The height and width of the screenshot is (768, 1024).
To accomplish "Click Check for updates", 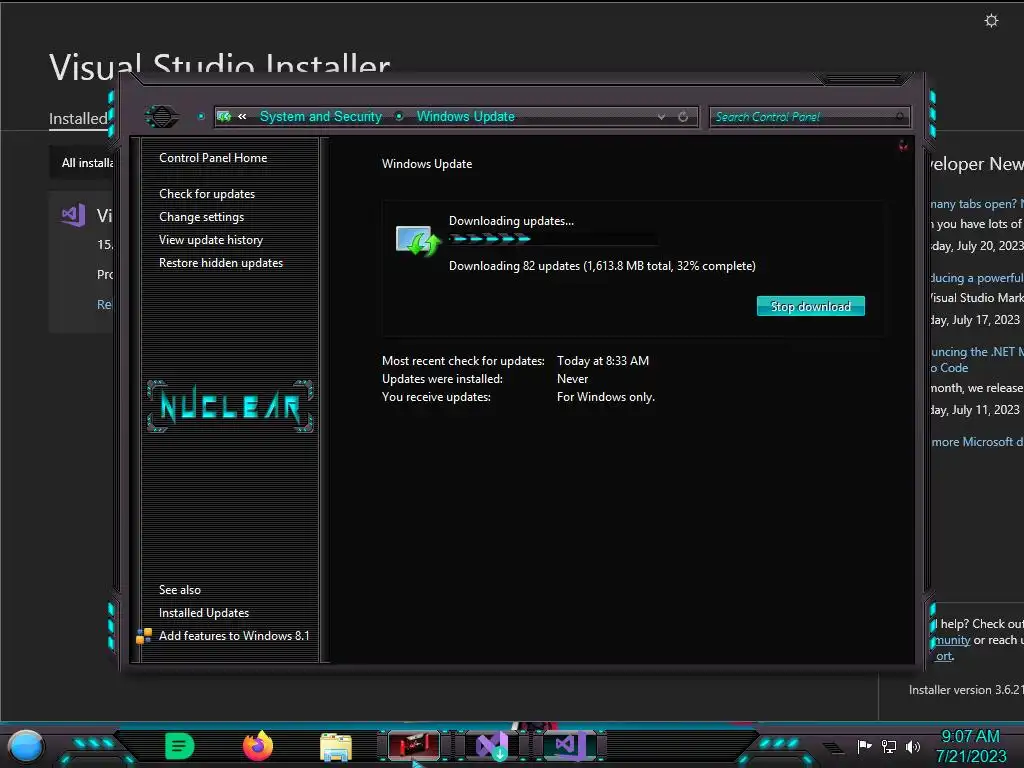I will [x=207, y=194].
